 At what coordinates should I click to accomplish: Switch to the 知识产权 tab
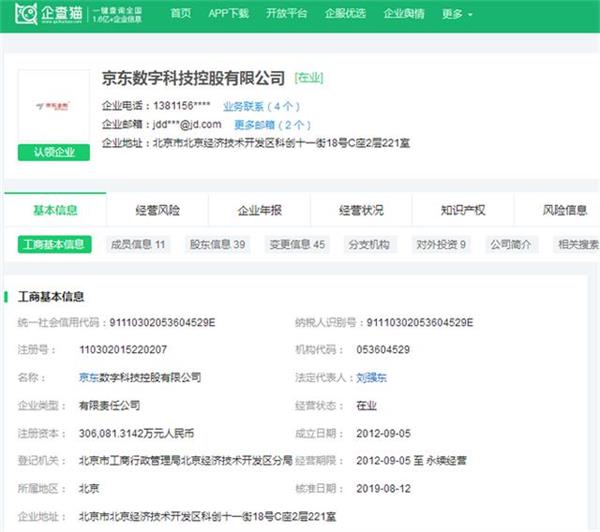pos(463,210)
